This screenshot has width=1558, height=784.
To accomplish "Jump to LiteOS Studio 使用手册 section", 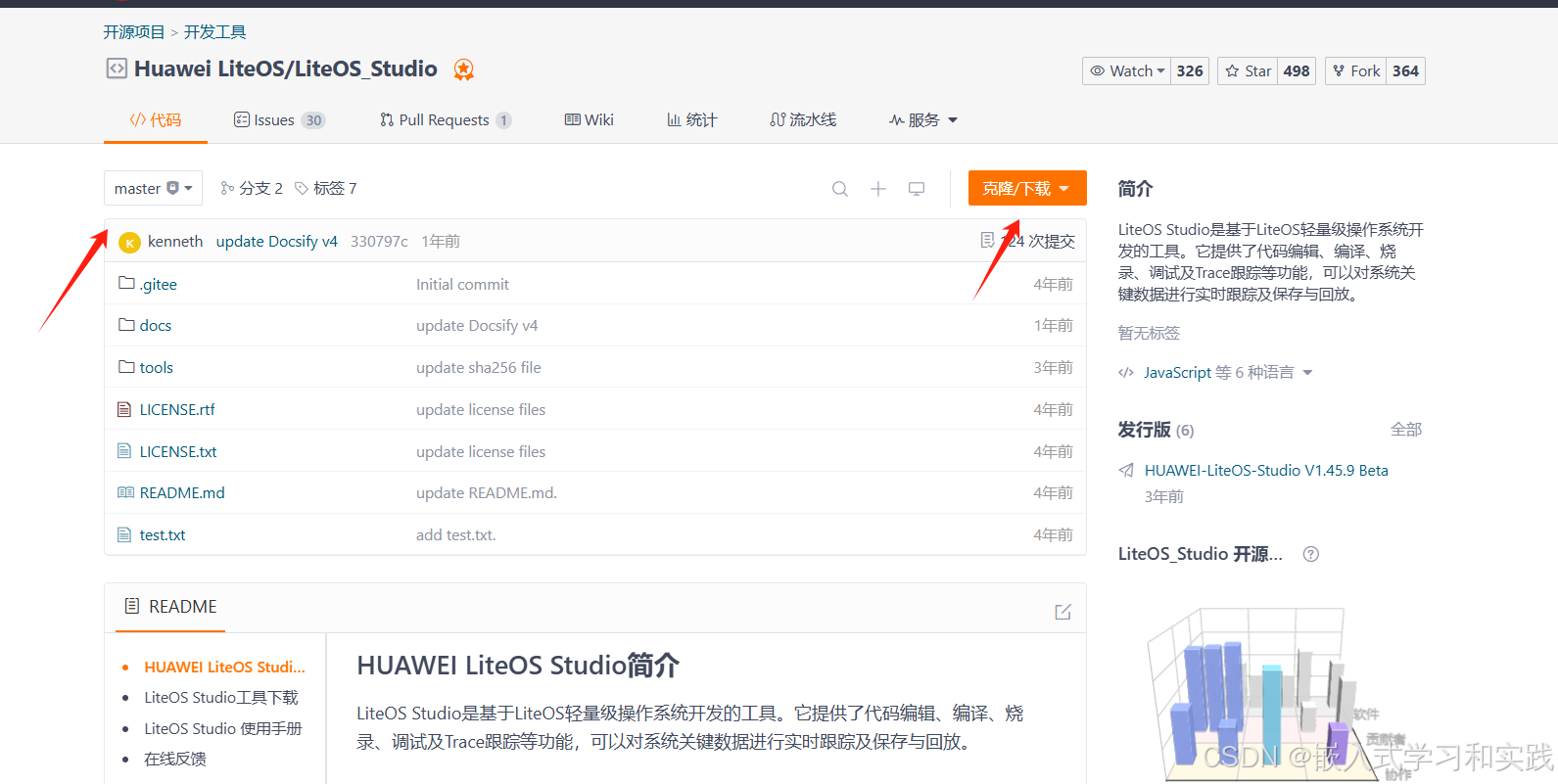I will pyautogui.click(x=223, y=729).
